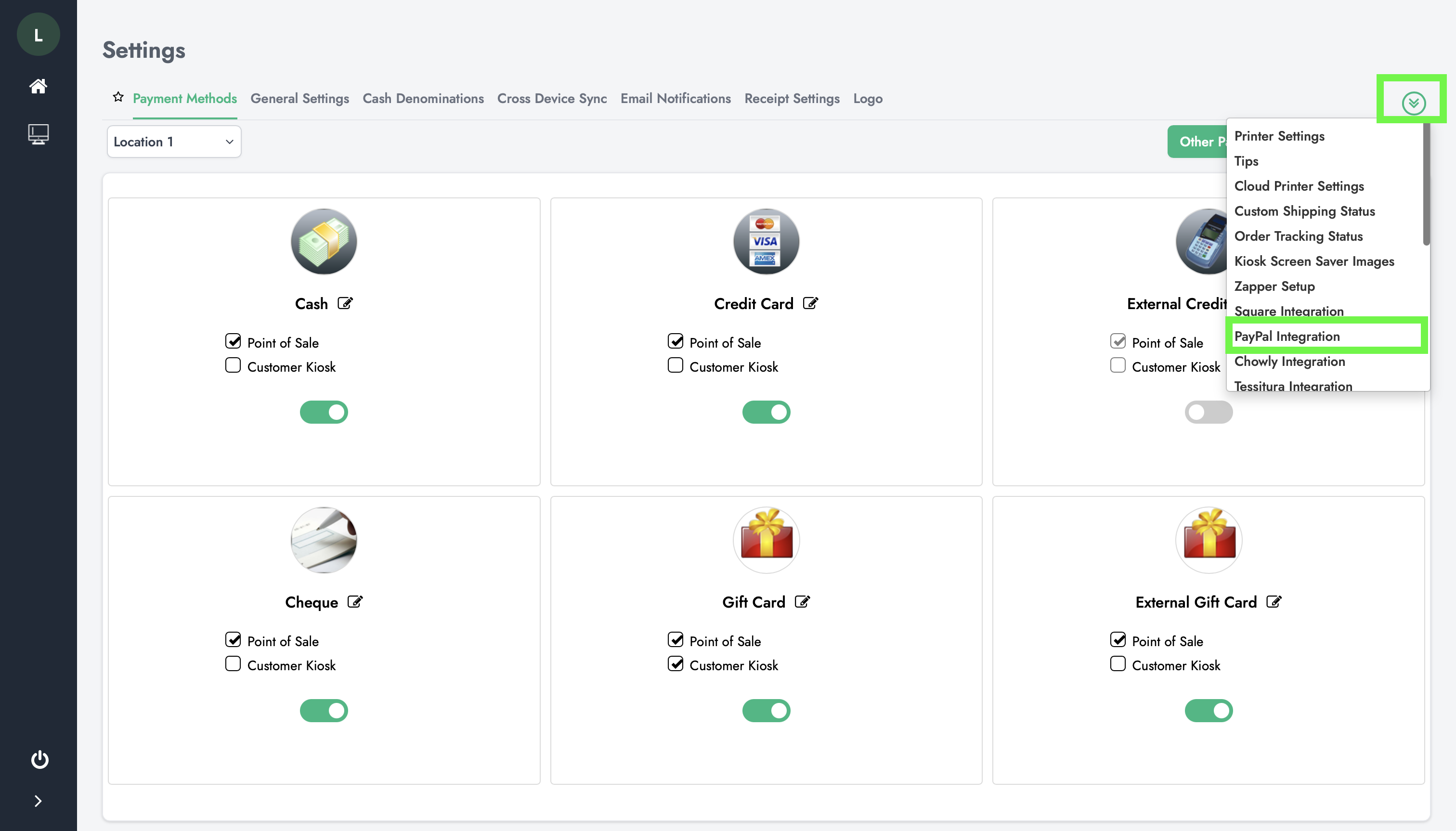Click the edit icon beside Credit Card
1456x831 pixels.
(810, 303)
